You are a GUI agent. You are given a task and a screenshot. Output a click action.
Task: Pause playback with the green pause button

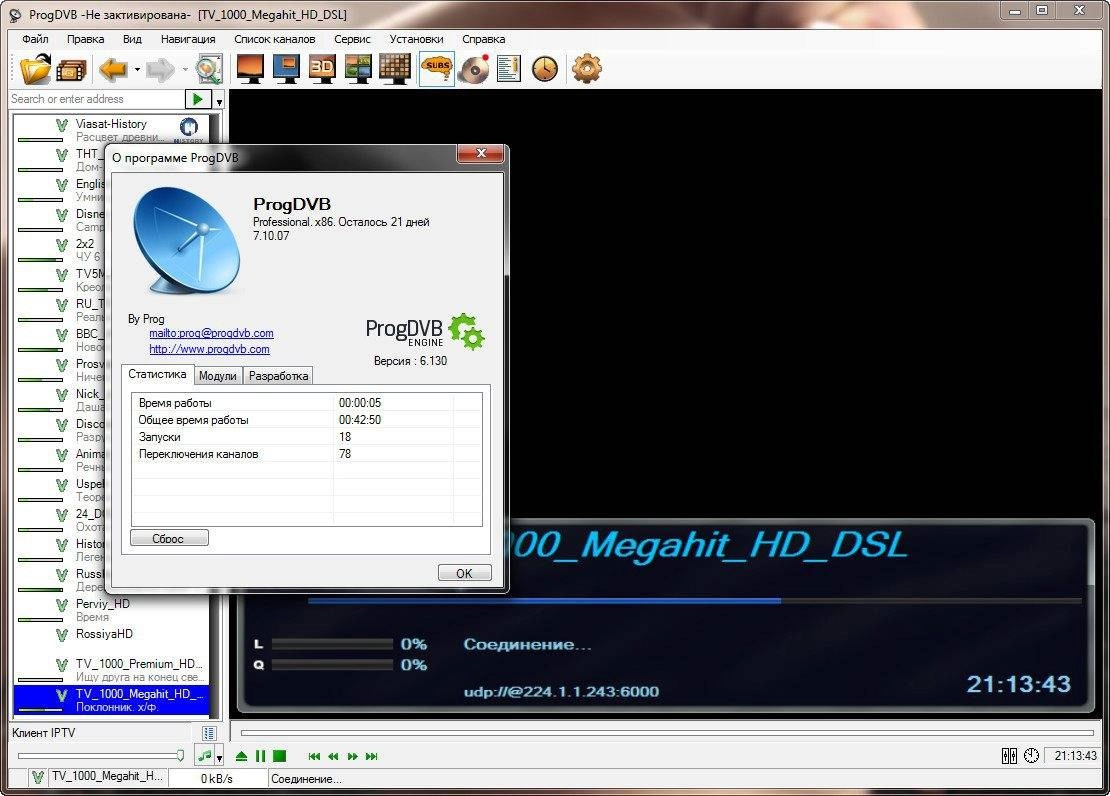coord(261,756)
